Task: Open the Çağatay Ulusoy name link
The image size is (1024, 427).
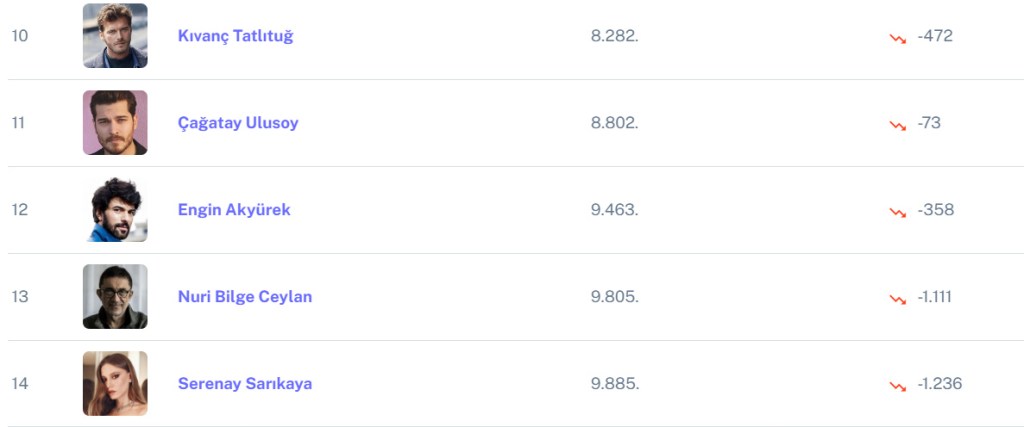Action: (238, 123)
